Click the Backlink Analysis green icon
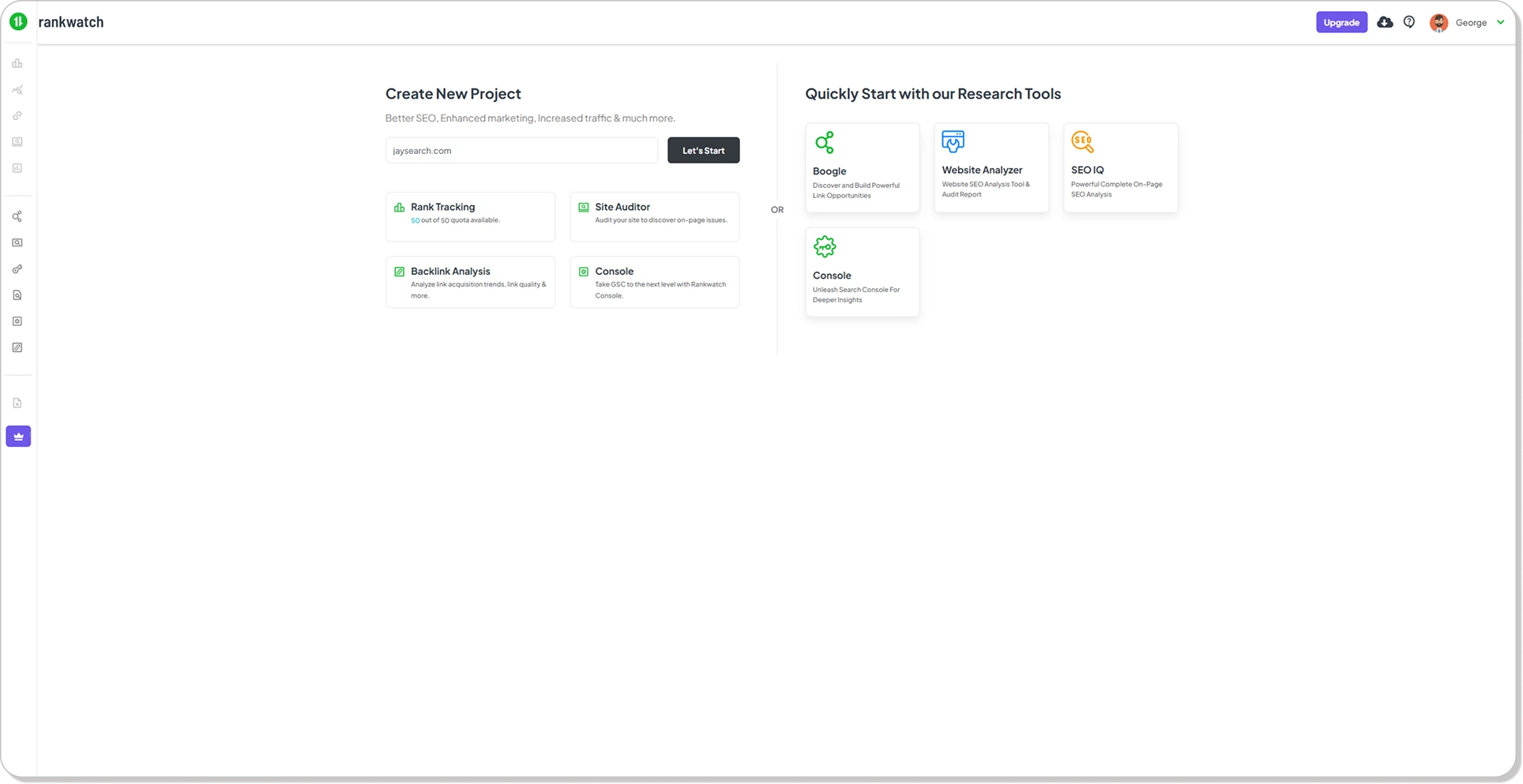Viewport: 1523px width, 784px height. click(400, 272)
